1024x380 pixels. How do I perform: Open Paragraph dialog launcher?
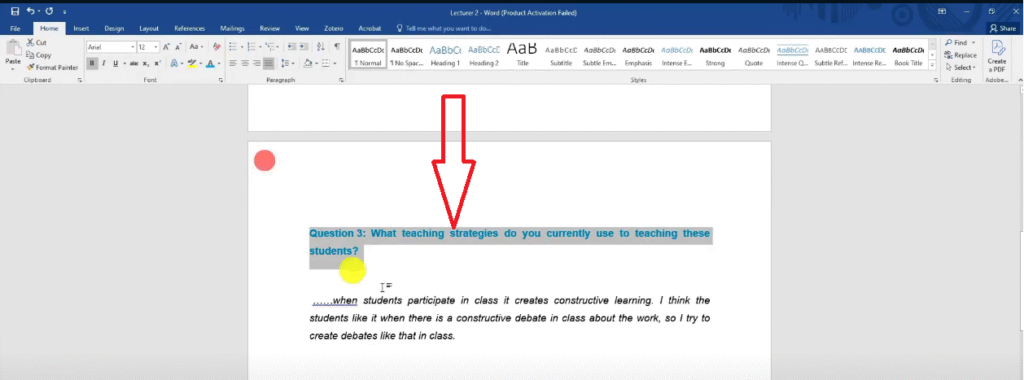pyautogui.click(x=342, y=80)
